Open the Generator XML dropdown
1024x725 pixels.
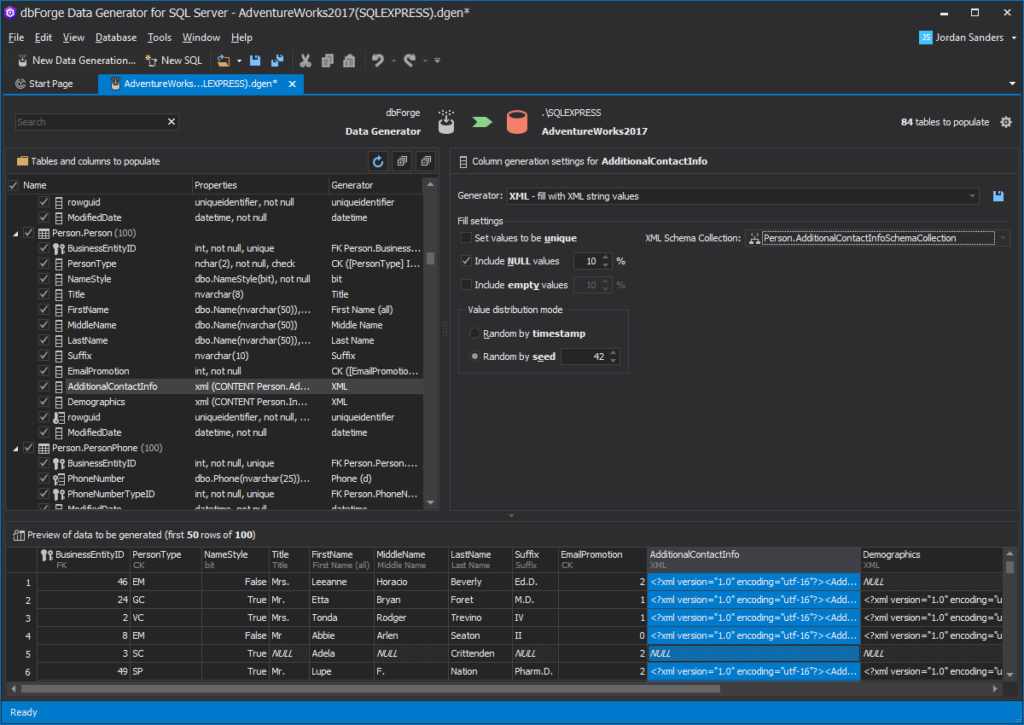coord(972,196)
